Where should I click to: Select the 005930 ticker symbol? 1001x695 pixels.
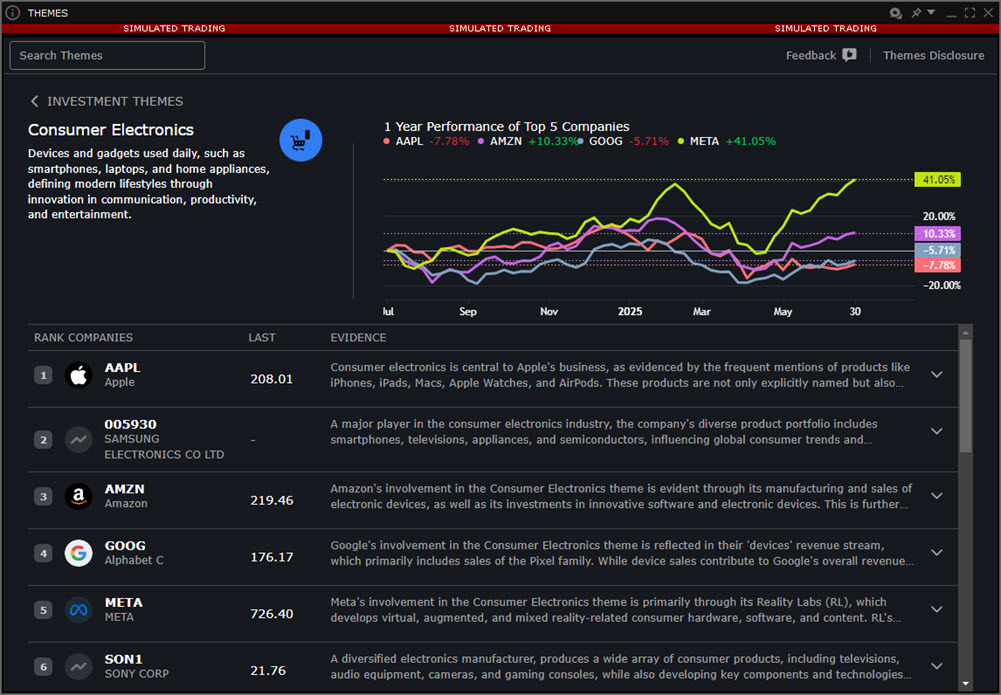(x=130, y=424)
